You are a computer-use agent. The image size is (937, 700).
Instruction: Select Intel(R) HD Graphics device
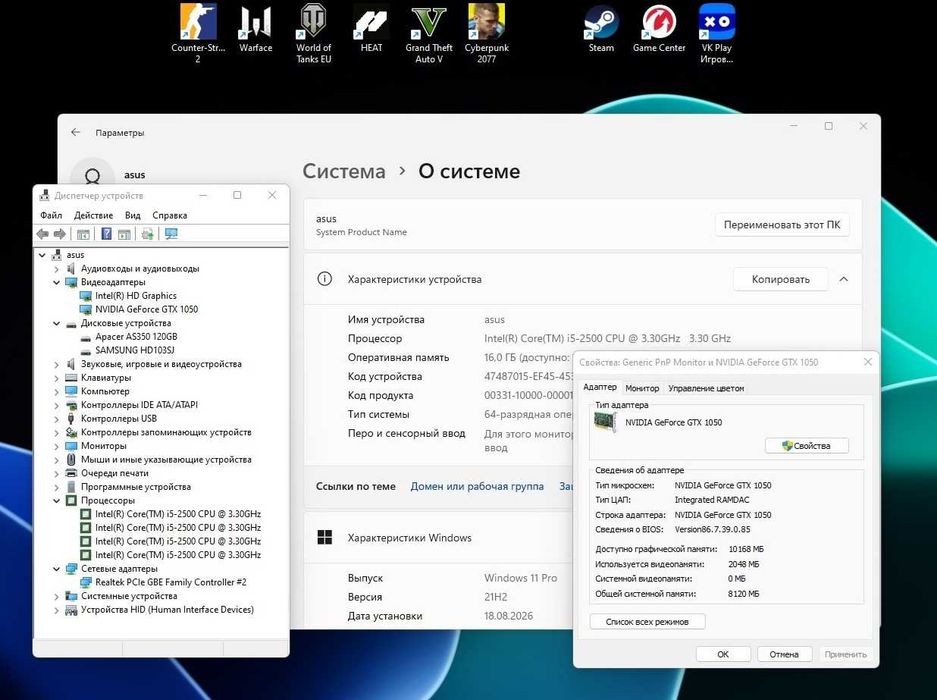136,295
